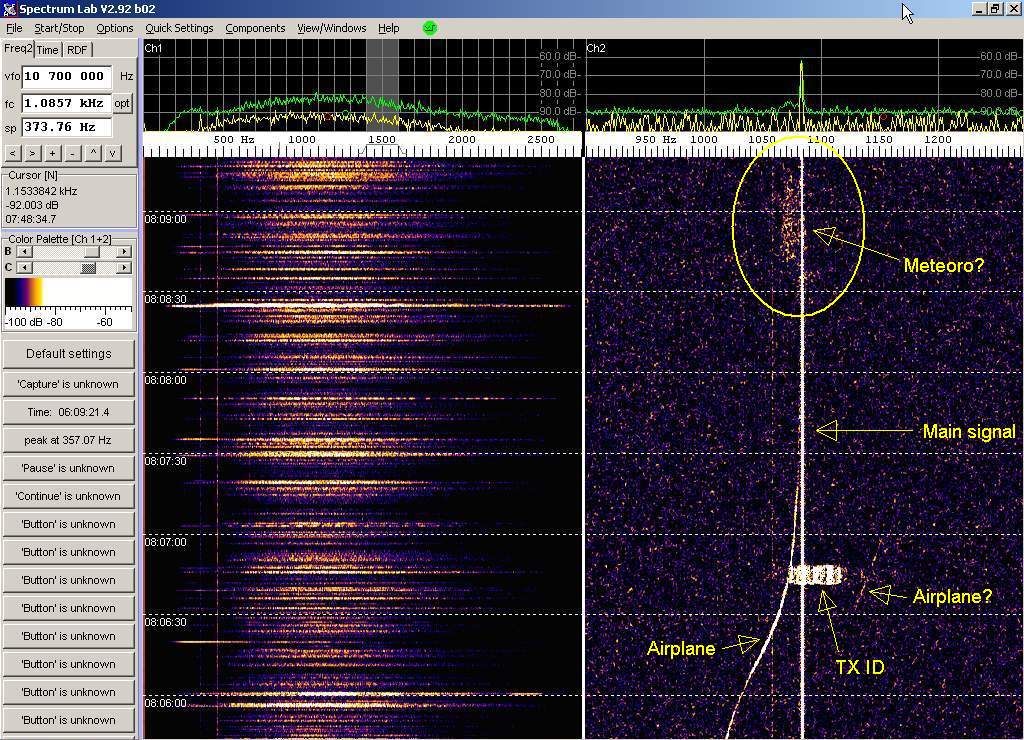
Task: Click the Default settings button
Action: tap(68, 354)
